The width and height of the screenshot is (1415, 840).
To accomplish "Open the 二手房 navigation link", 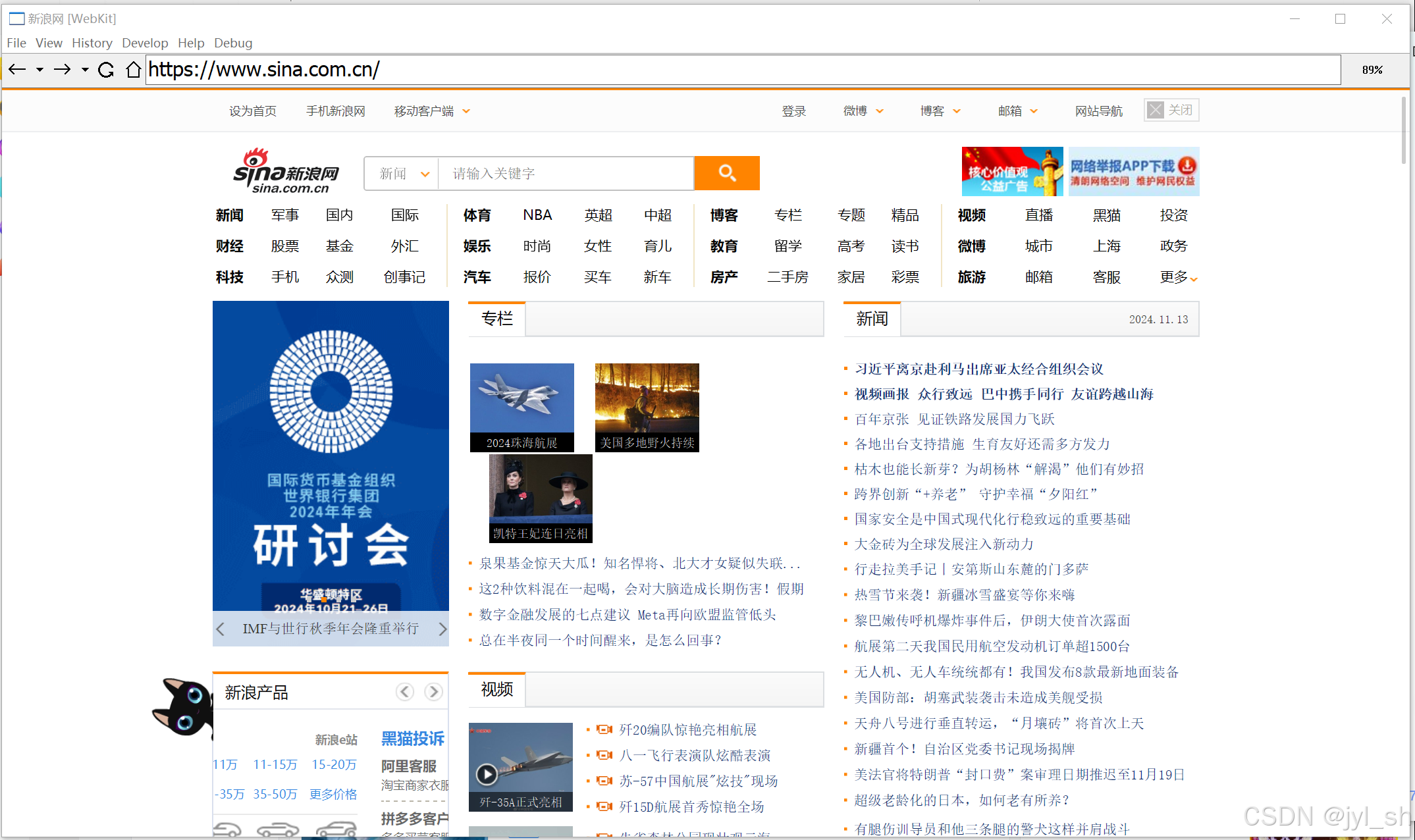I will point(788,277).
